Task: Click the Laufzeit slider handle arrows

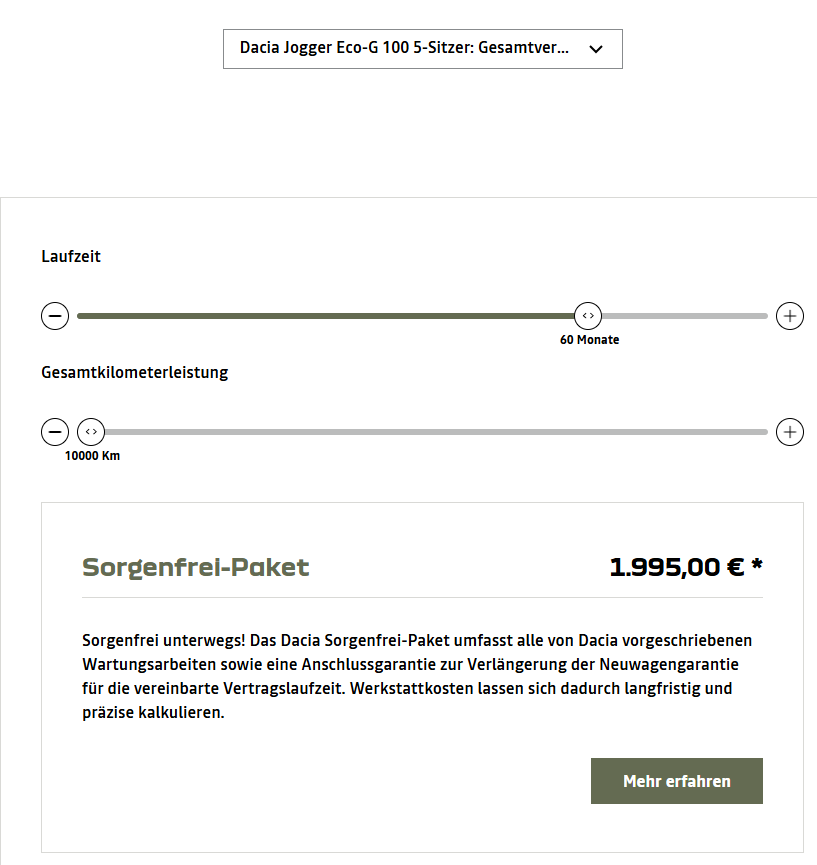Action: point(588,316)
